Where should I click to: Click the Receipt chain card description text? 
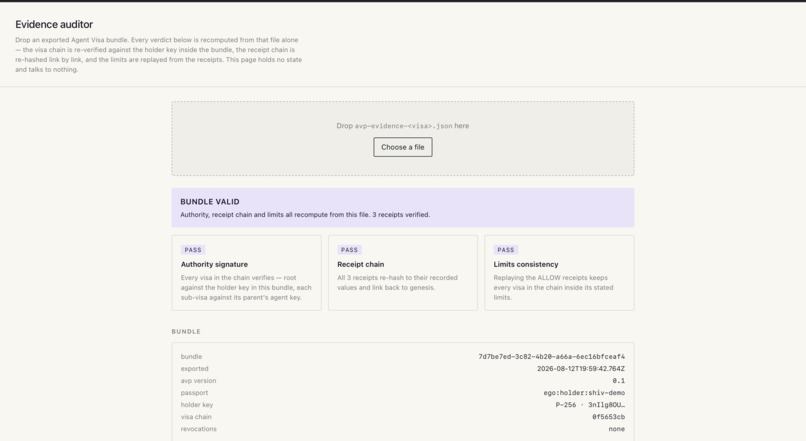click(x=397, y=283)
